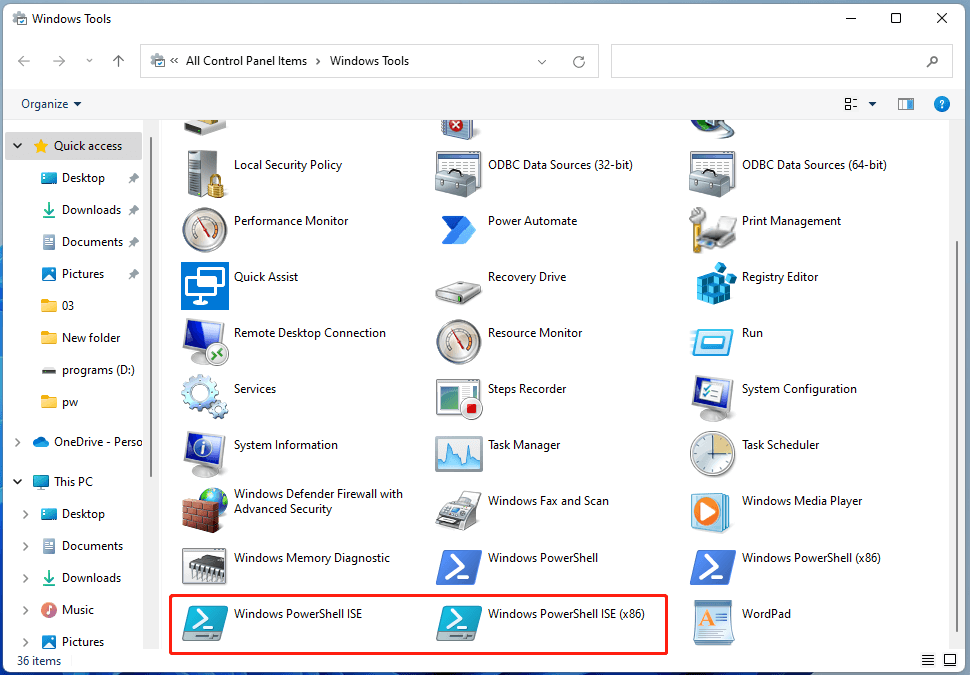Select the Power Automate icon

459,229
